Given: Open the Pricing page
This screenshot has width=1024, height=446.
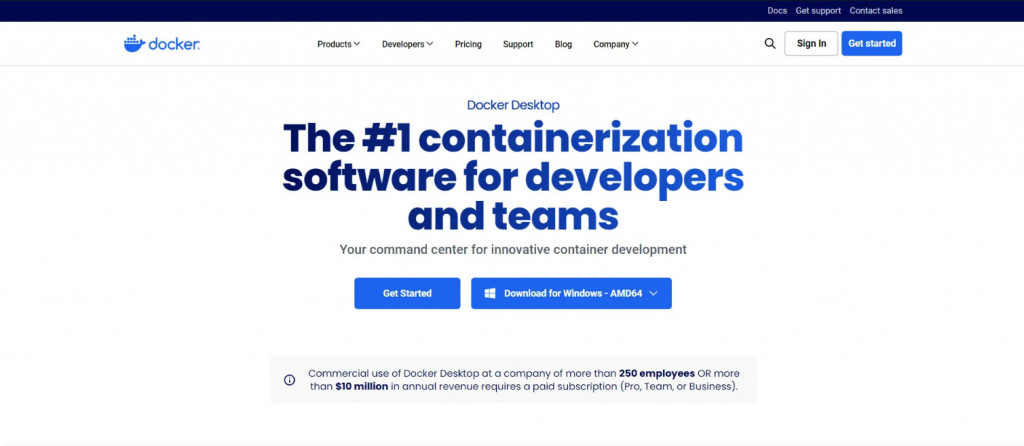Looking at the screenshot, I should [468, 44].
